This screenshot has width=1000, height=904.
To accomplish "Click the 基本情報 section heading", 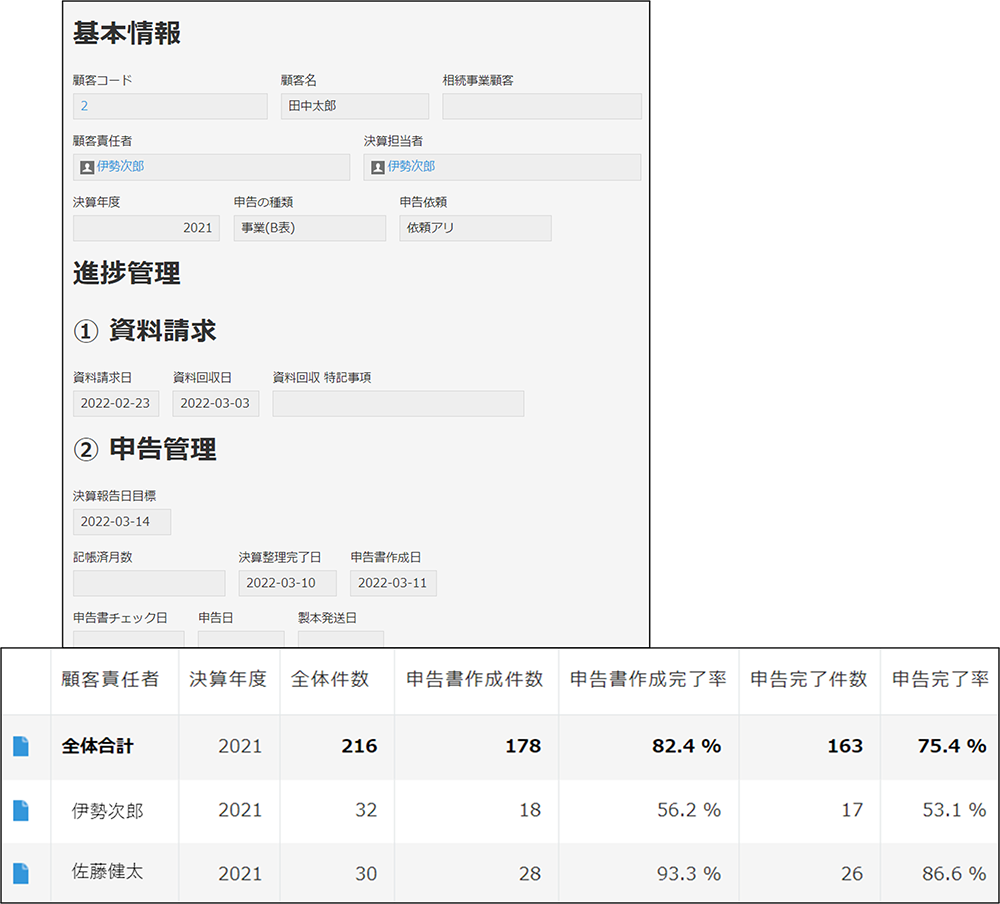I will [x=127, y=34].
